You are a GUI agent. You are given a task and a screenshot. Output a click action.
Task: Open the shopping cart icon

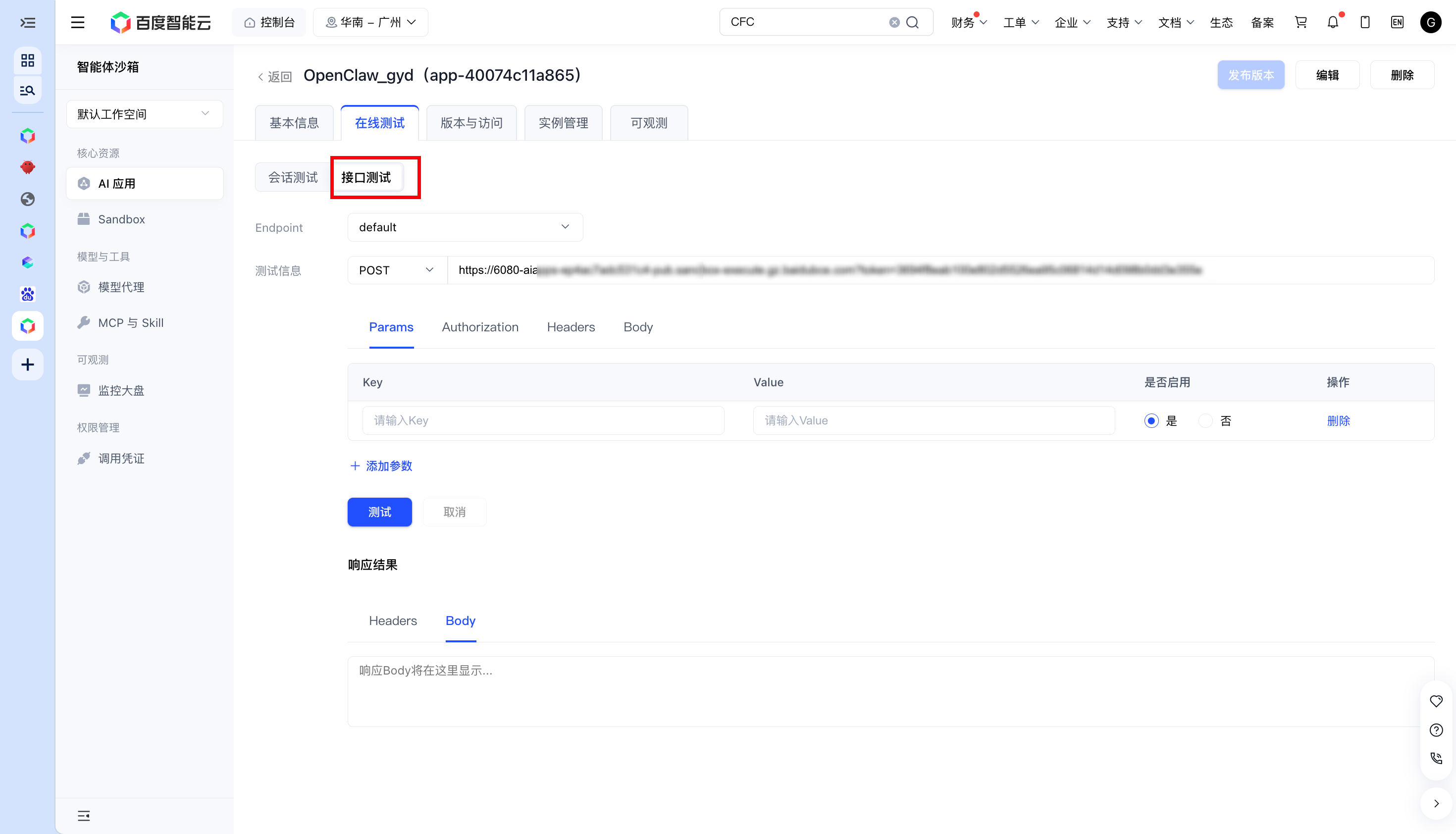(1300, 22)
